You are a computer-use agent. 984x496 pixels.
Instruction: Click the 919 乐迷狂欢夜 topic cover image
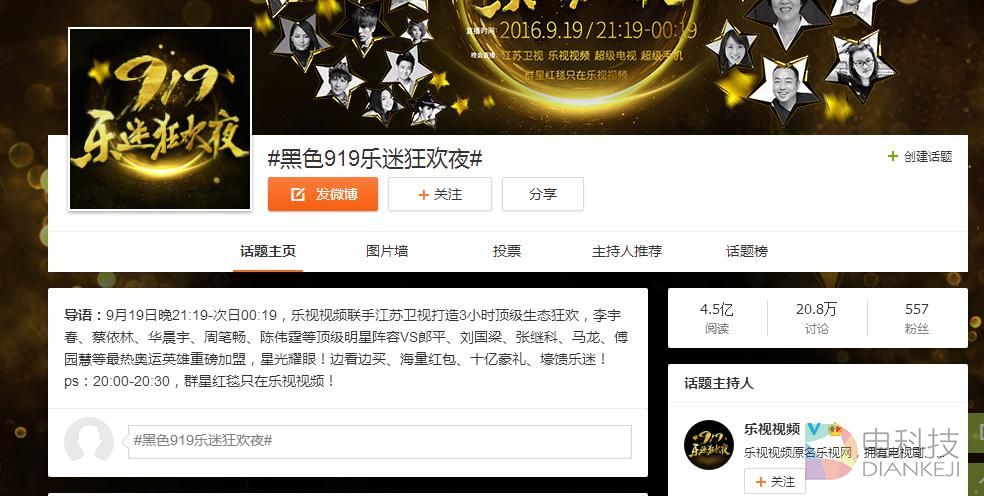click(x=160, y=119)
